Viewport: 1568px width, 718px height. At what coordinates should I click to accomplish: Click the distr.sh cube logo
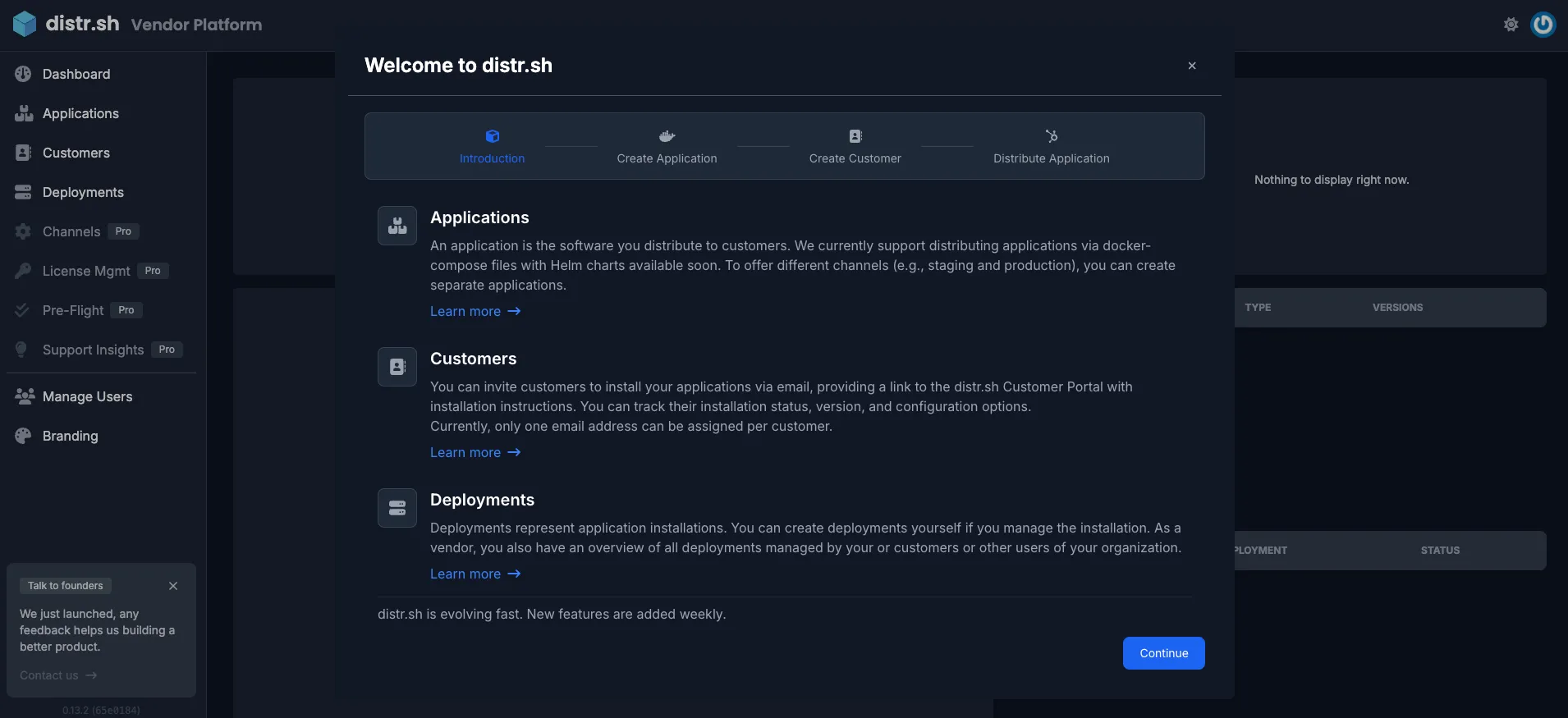[25, 24]
